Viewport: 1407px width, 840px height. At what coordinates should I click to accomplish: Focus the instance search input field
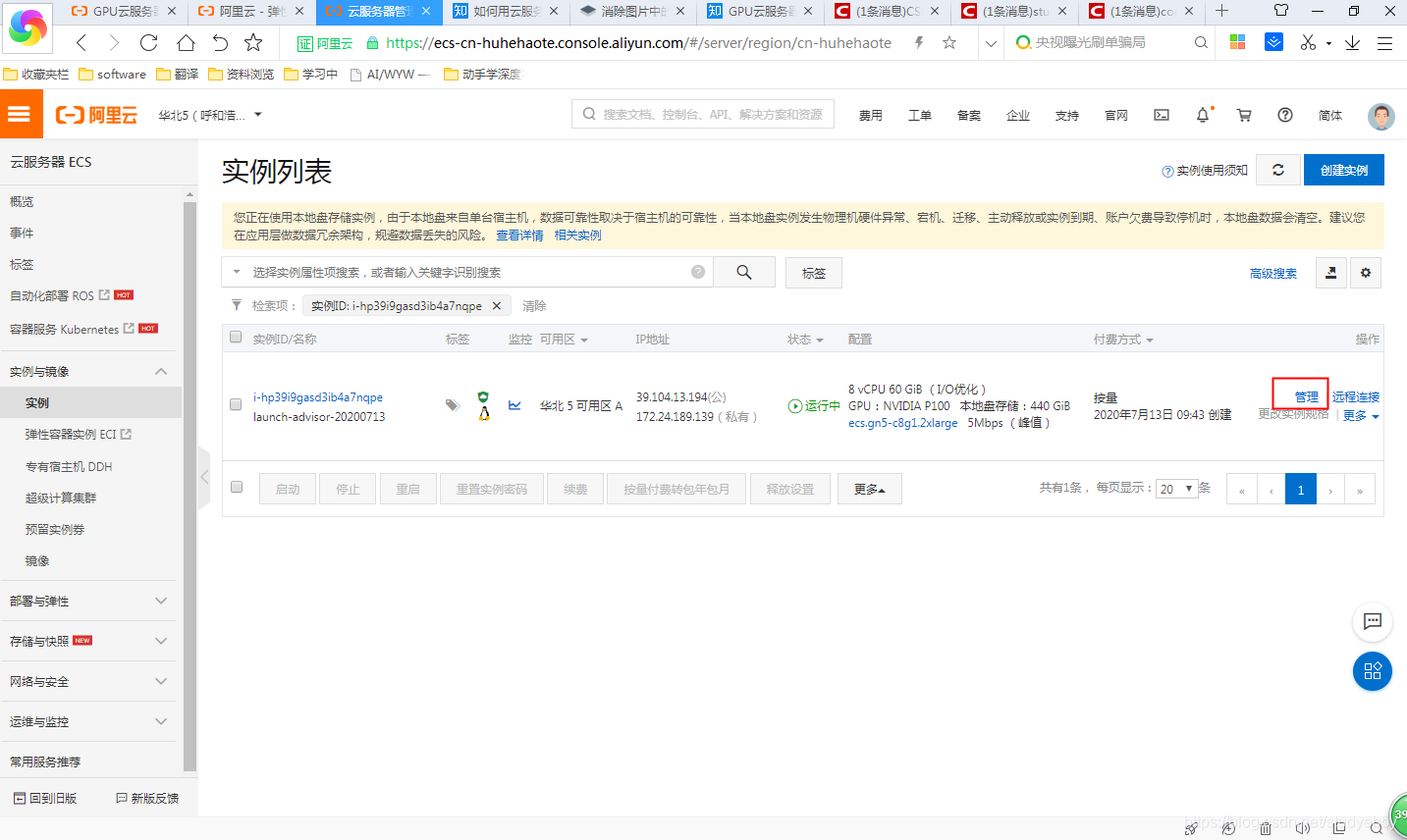pyautogui.click(x=469, y=272)
